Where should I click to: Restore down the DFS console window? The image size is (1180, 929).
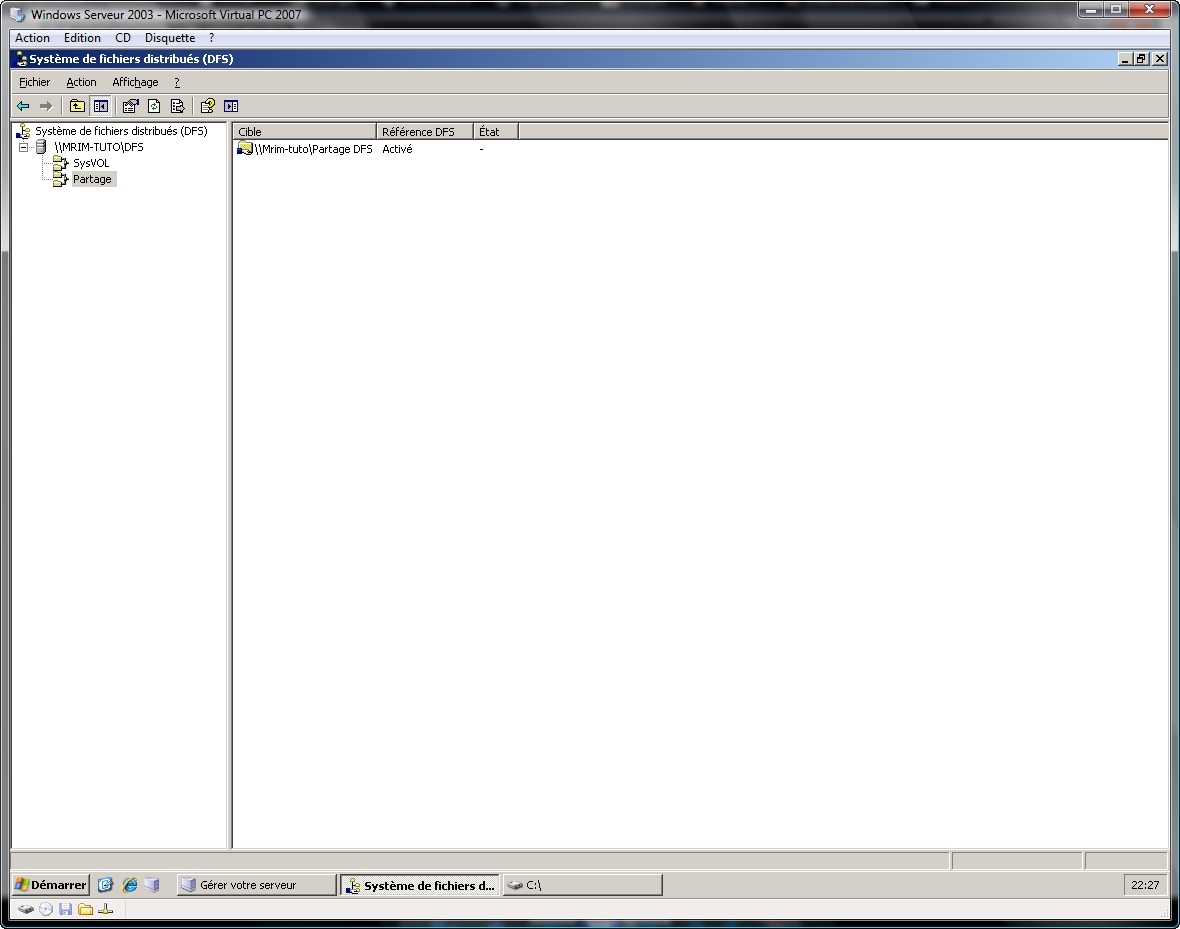1141,59
